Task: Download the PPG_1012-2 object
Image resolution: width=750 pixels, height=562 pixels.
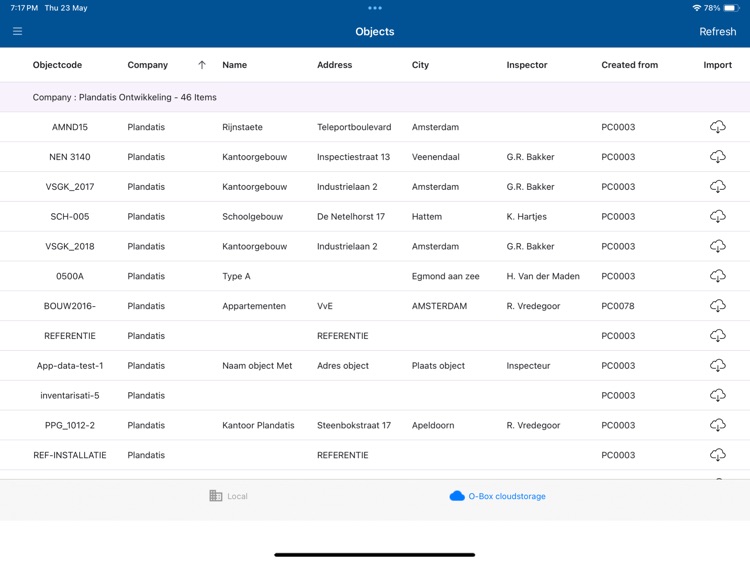Action: 717,425
